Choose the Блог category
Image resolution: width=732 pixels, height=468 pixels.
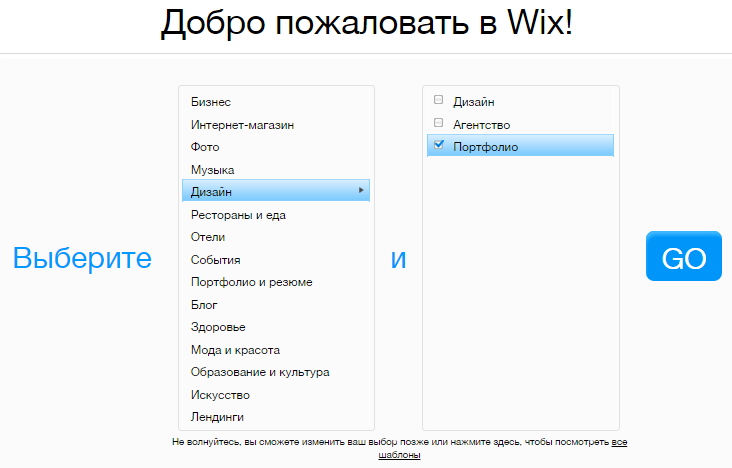[276, 305]
